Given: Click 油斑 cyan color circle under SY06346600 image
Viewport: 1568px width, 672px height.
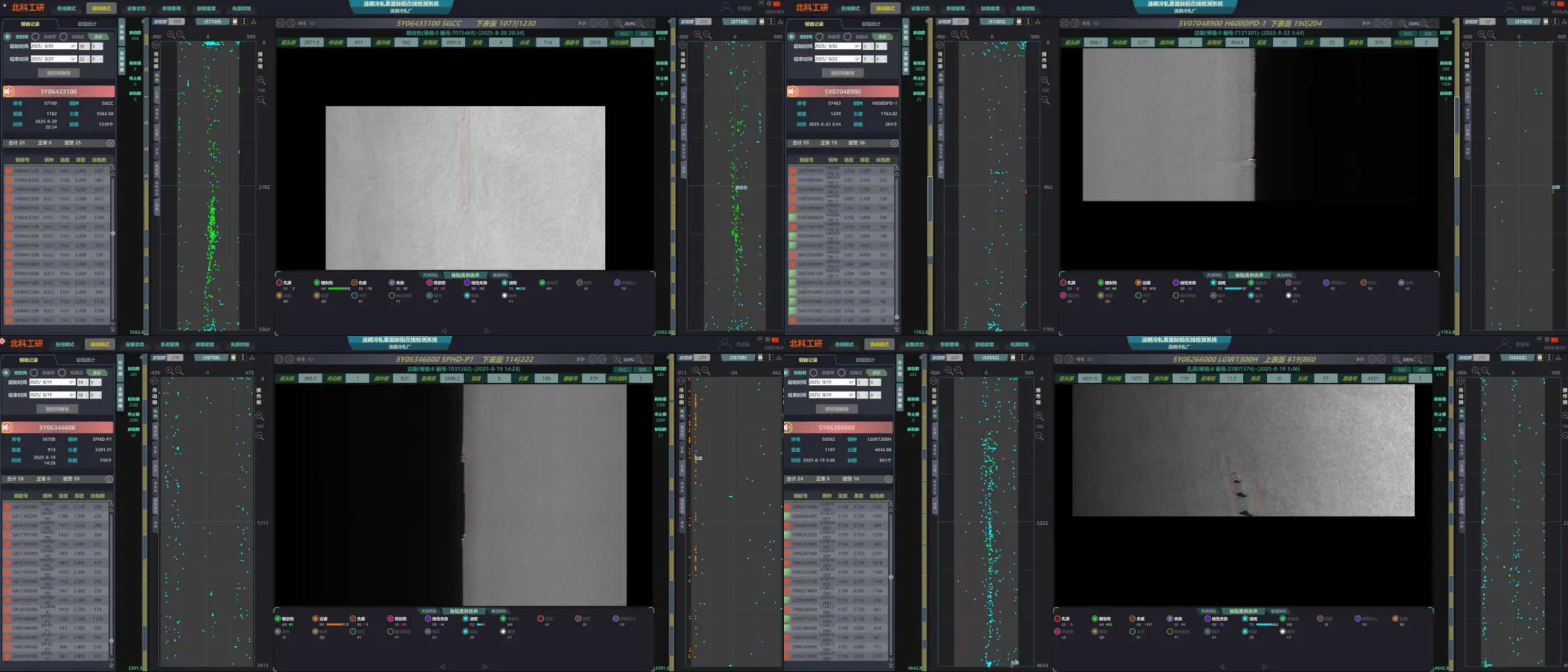Looking at the screenshot, I should [466, 618].
